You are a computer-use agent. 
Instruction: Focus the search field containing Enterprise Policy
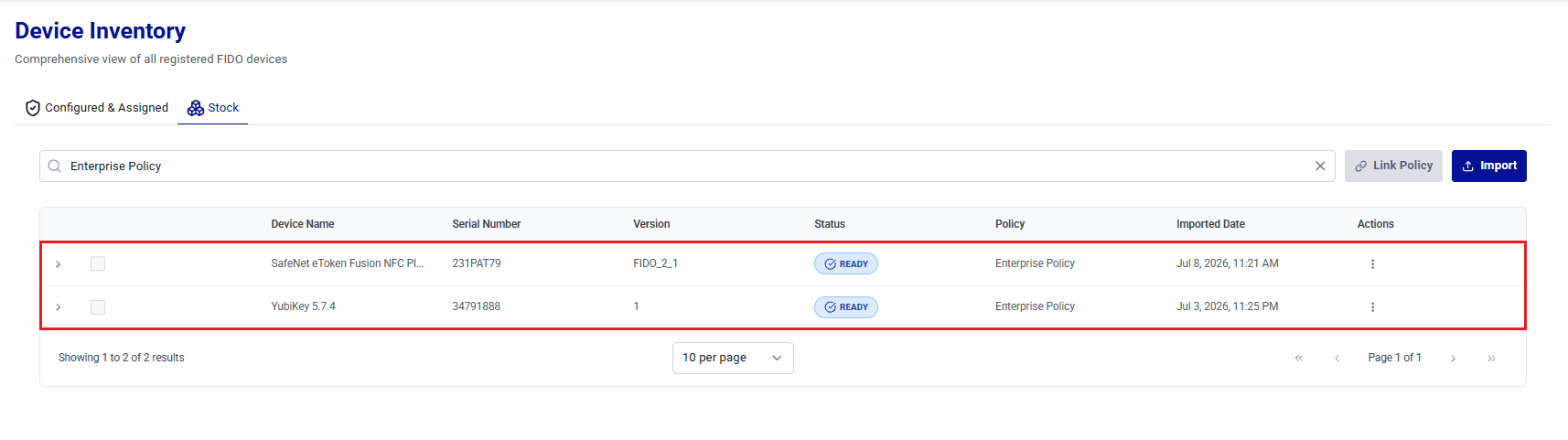[x=687, y=166]
